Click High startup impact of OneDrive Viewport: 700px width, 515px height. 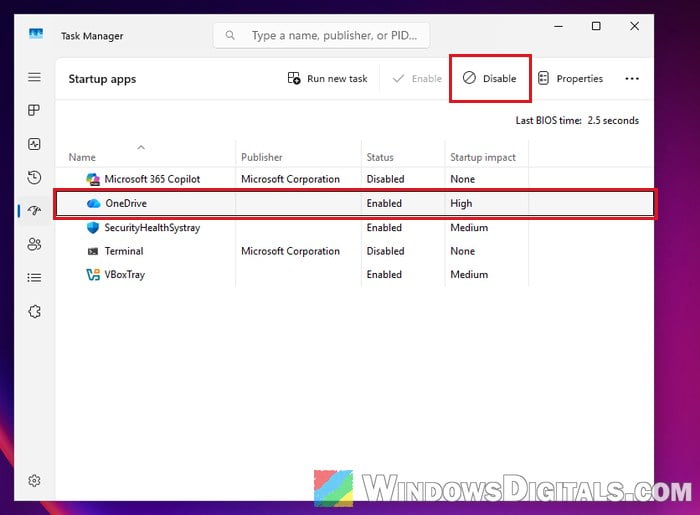pos(461,204)
